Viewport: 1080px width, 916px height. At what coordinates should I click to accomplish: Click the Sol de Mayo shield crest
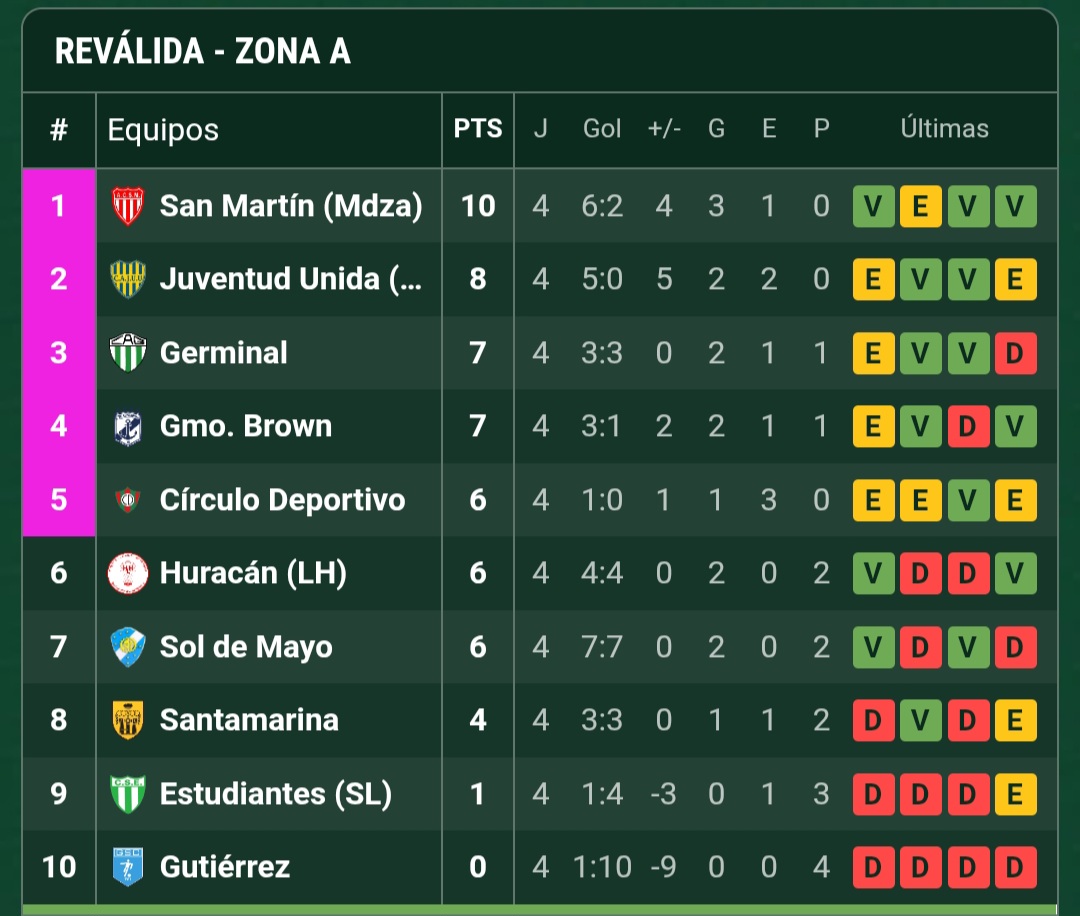[127, 647]
